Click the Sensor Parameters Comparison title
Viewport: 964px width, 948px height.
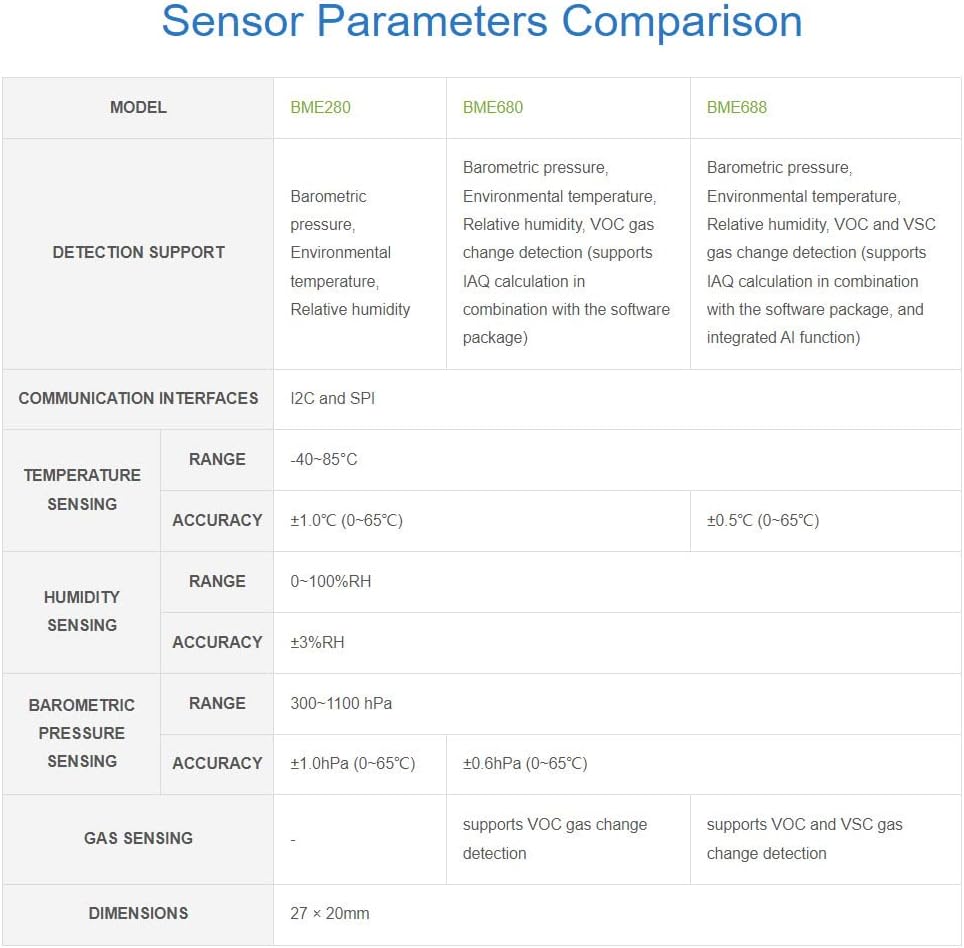click(x=481, y=22)
